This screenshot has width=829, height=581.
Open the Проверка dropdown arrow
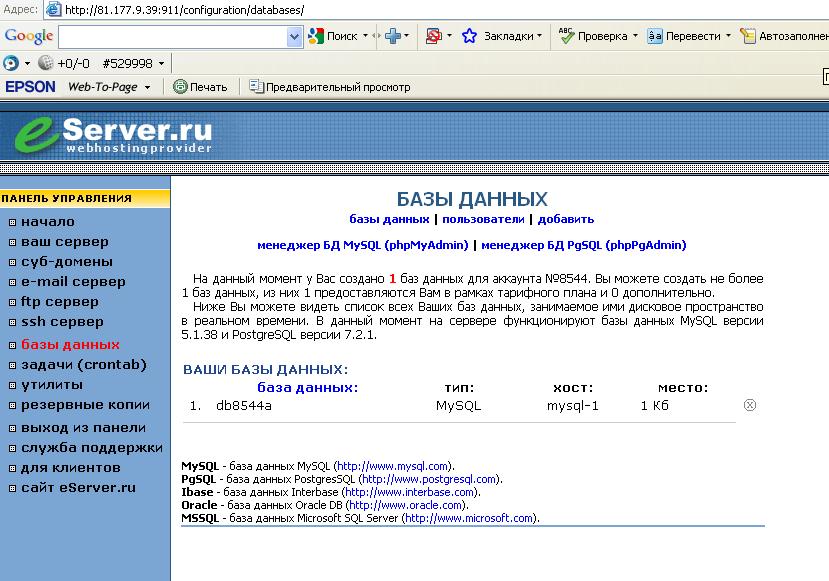[635, 36]
